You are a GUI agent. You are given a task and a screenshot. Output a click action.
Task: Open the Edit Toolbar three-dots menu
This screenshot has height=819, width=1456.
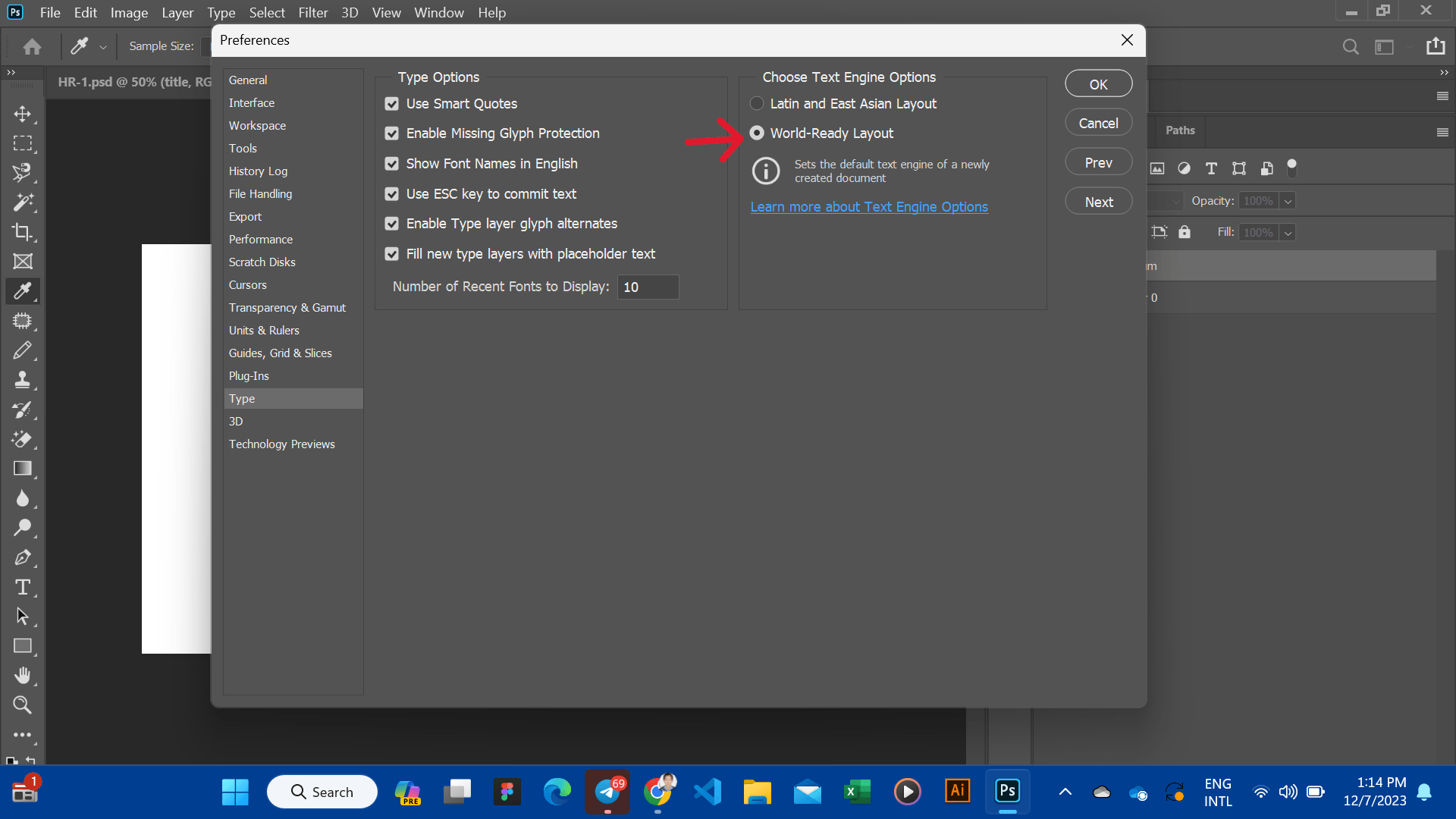[23, 735]
